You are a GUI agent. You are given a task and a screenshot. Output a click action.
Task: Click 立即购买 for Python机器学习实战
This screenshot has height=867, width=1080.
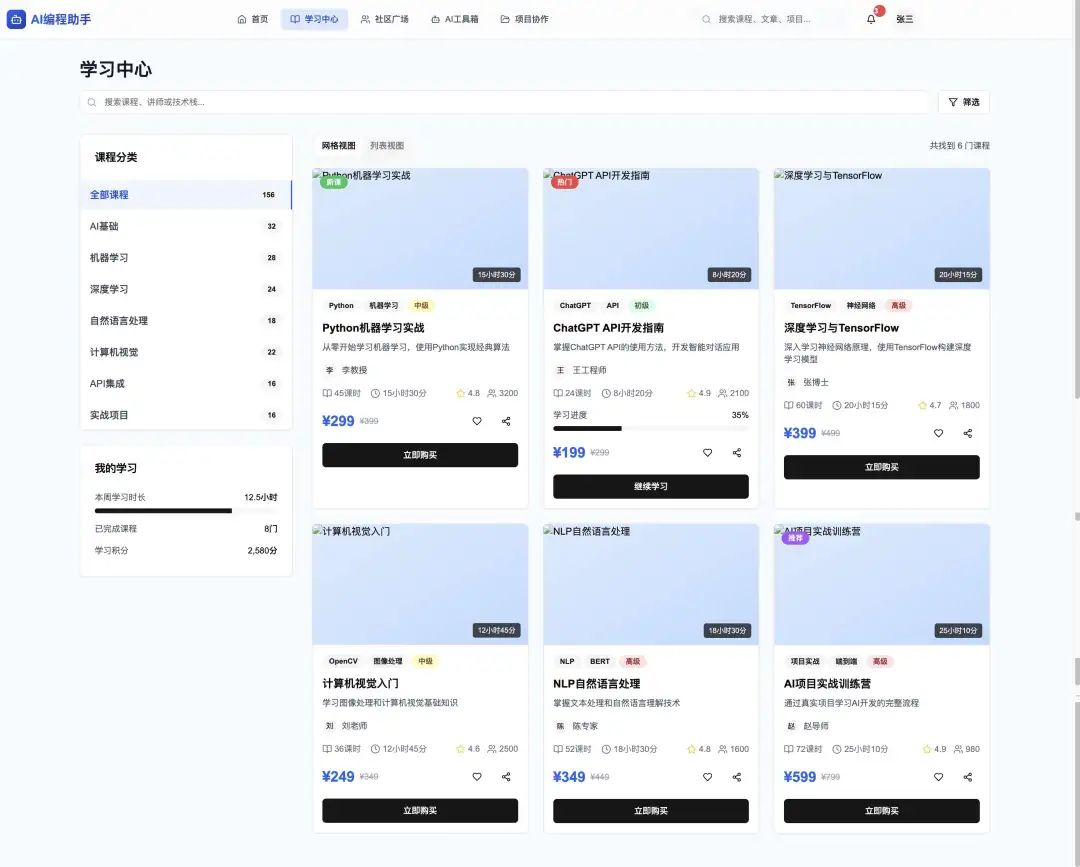tap(420, 455)
